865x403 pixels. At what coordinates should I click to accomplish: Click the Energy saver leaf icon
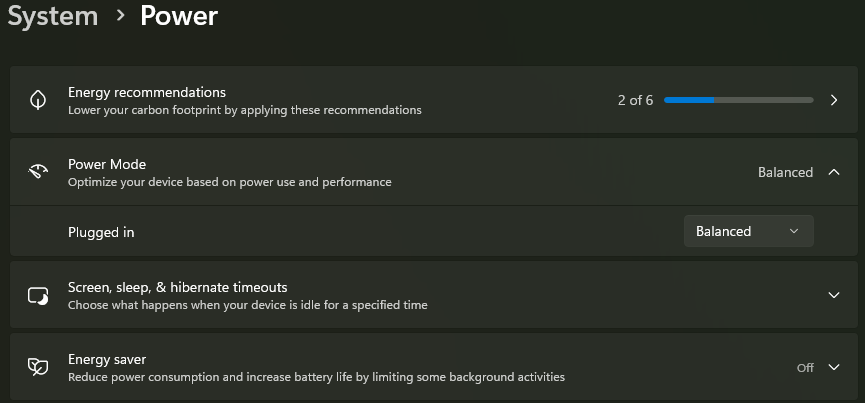tap(38, 367)
